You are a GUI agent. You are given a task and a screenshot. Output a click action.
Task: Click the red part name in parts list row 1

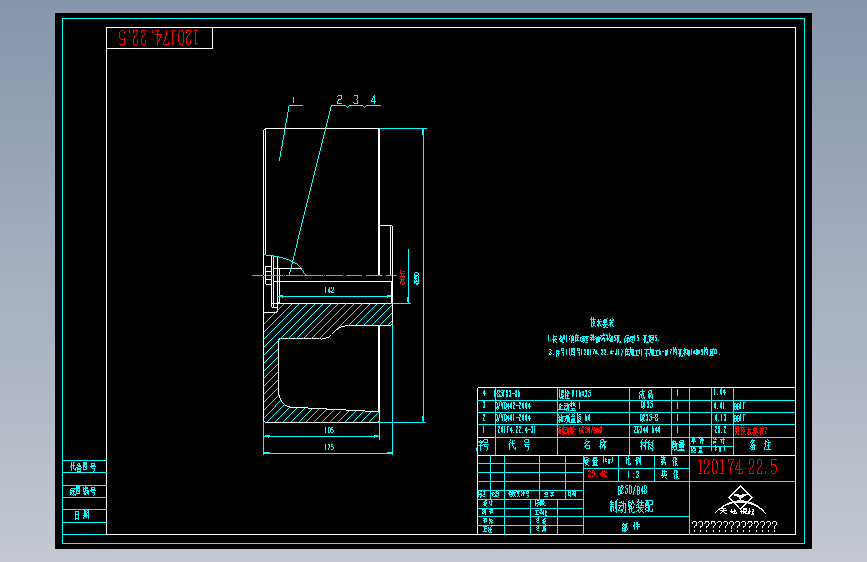click(x=580, y=430)
